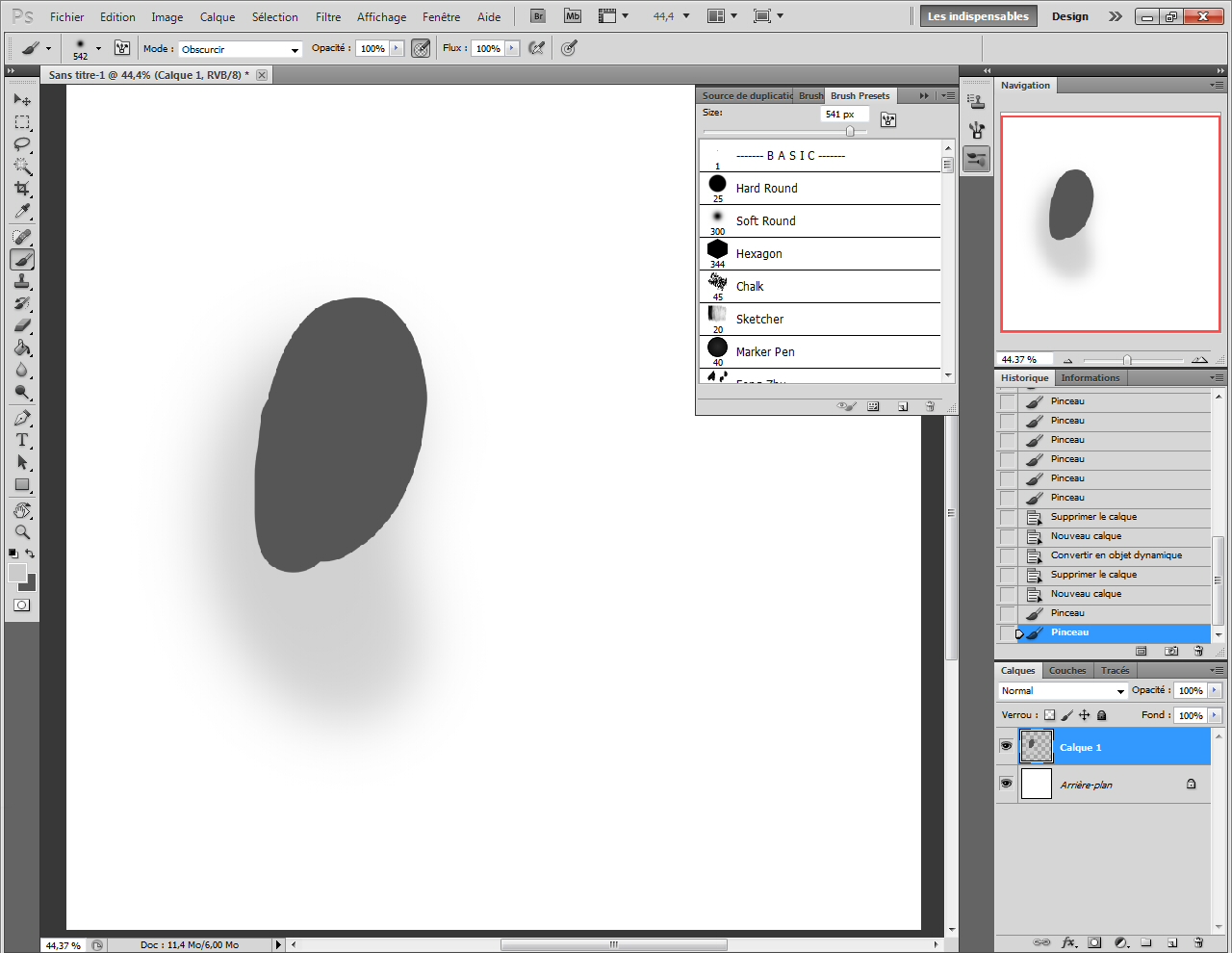
Task: Select the Text tool
Action: 22,440
